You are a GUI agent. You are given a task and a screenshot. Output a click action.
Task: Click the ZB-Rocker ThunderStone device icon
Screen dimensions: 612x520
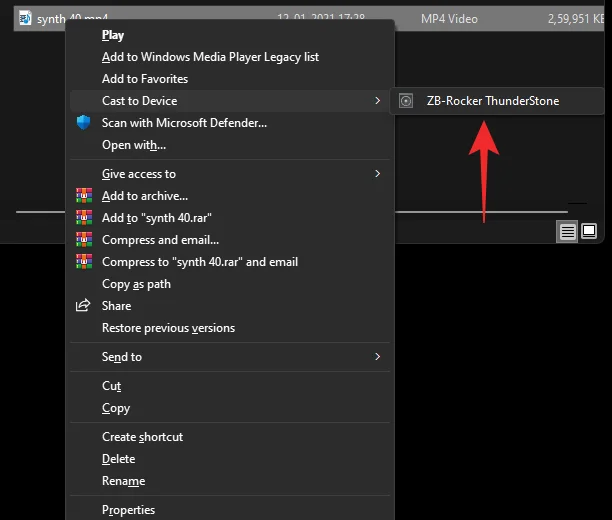(x=406, y=101)
